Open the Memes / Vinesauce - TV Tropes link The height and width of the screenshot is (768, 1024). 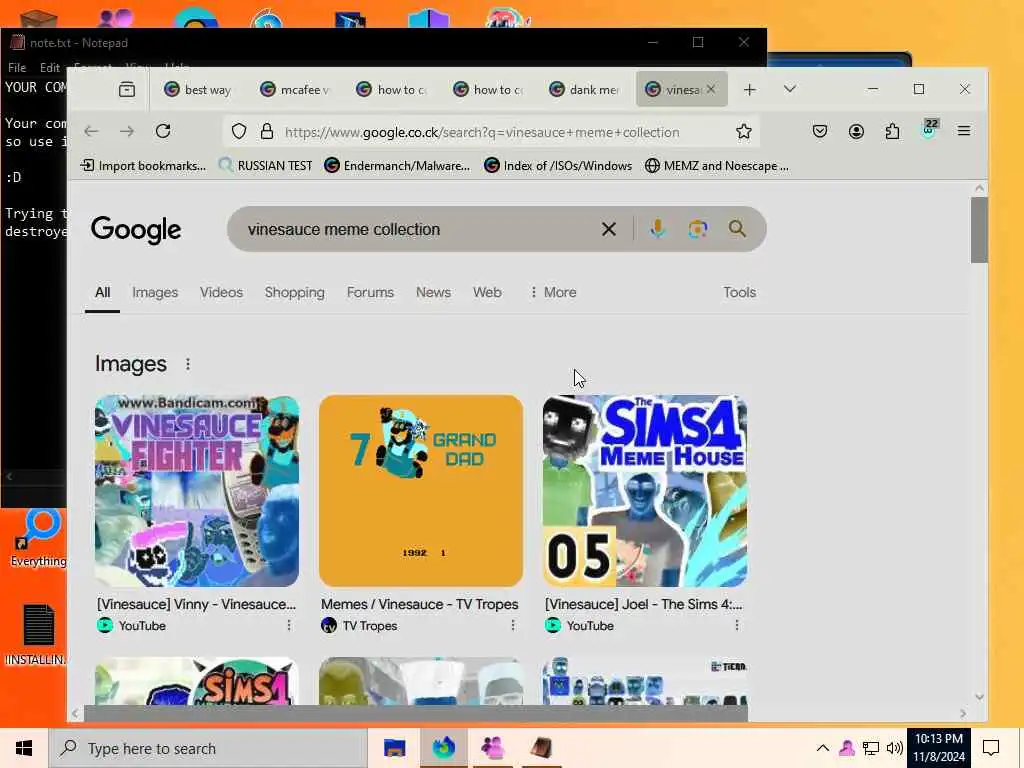point(420,604)
